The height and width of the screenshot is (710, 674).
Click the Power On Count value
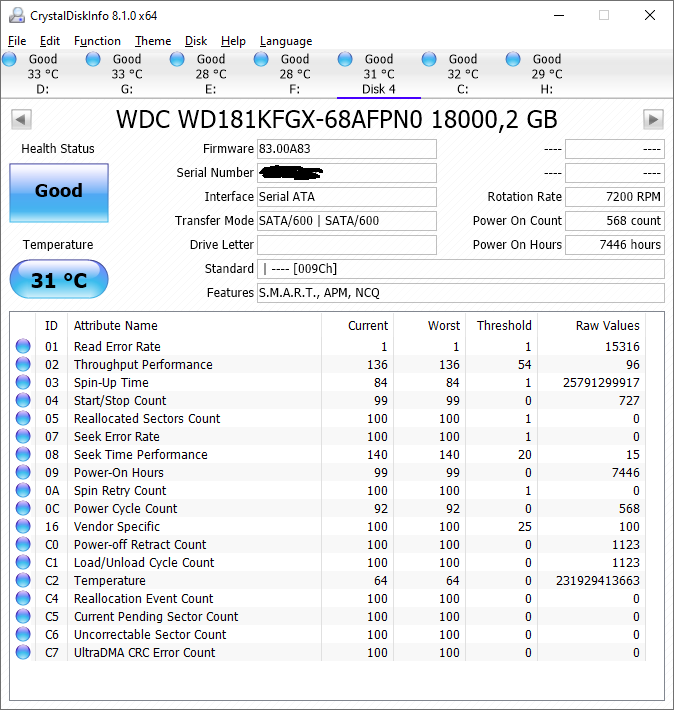615,221
